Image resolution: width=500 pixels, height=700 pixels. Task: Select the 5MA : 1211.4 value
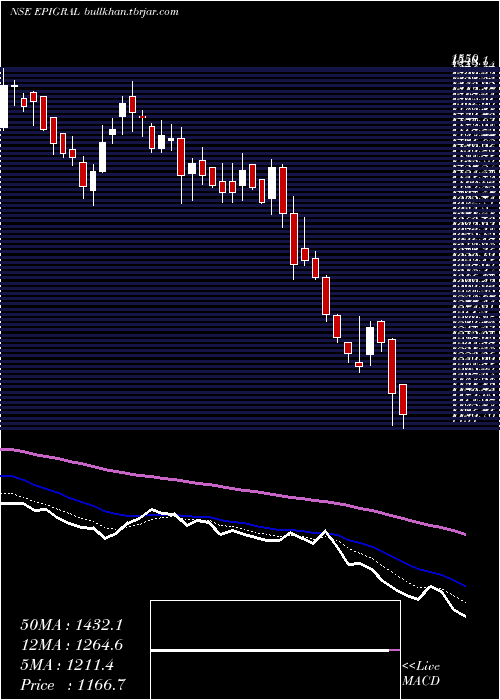(67, 665)
